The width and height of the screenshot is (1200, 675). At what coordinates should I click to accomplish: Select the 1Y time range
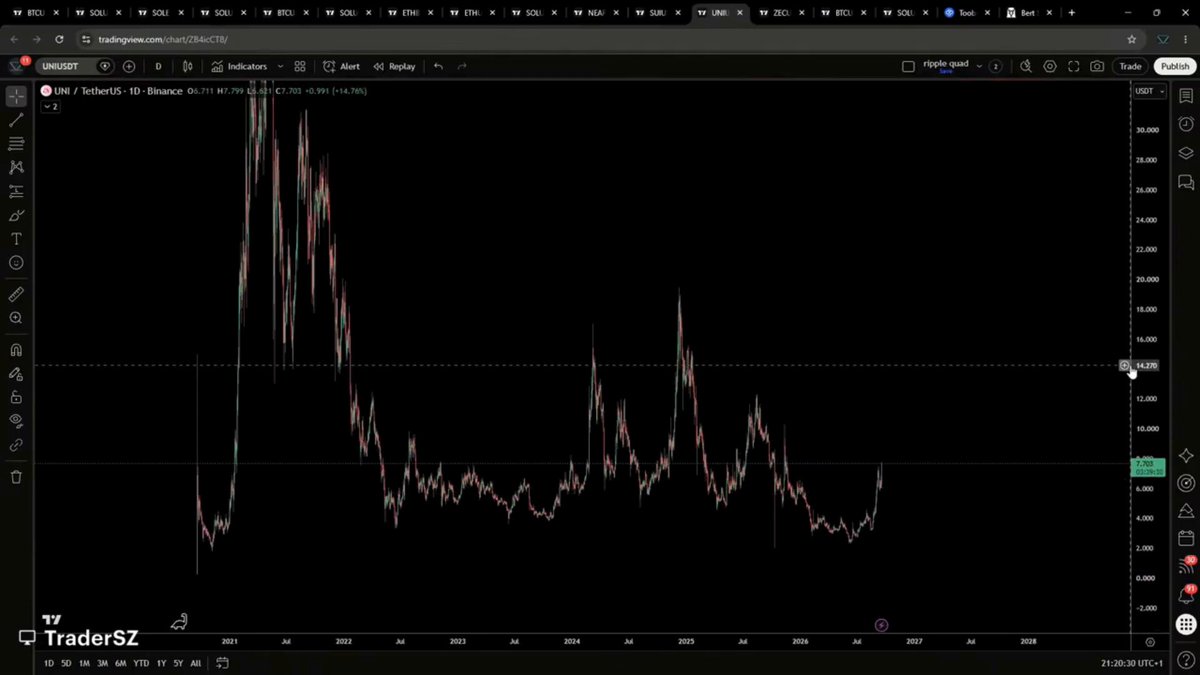pos(160,663)
